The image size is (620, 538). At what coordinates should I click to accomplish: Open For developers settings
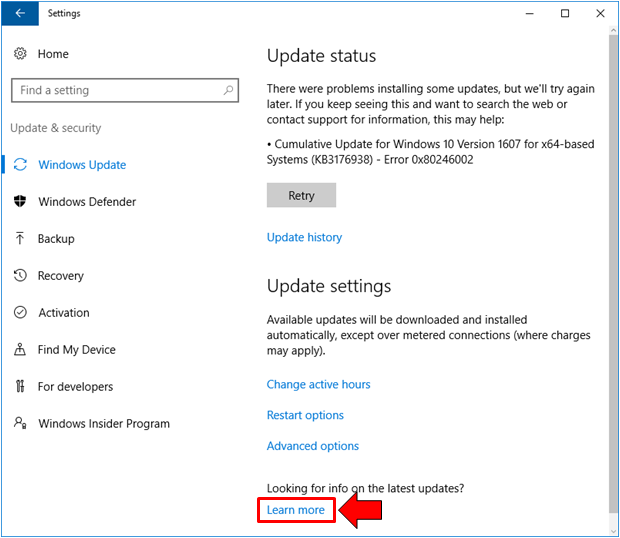pos(76,387)
